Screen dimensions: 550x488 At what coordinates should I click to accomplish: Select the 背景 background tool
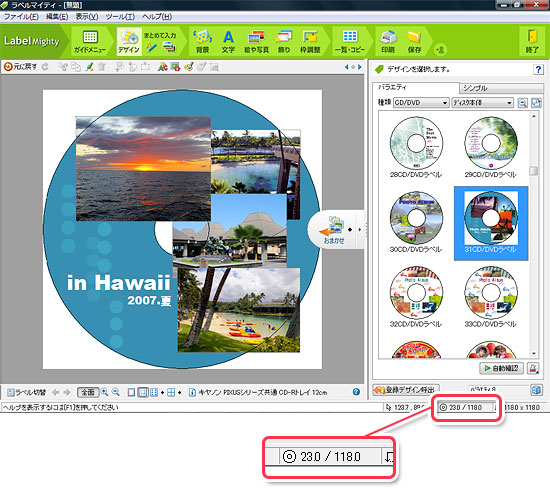pos(202,41)
